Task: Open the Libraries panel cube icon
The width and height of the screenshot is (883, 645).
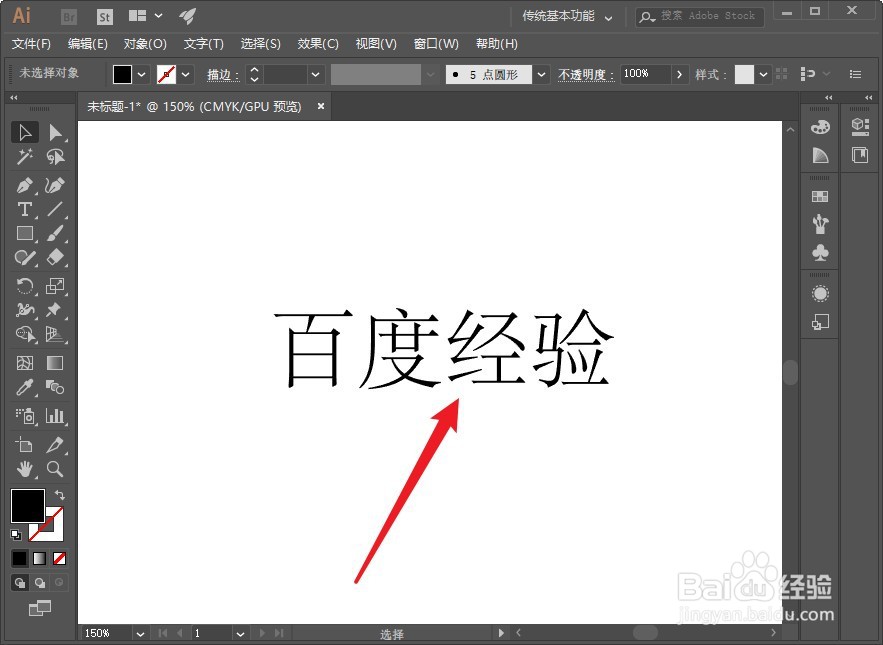Action: 860,126
